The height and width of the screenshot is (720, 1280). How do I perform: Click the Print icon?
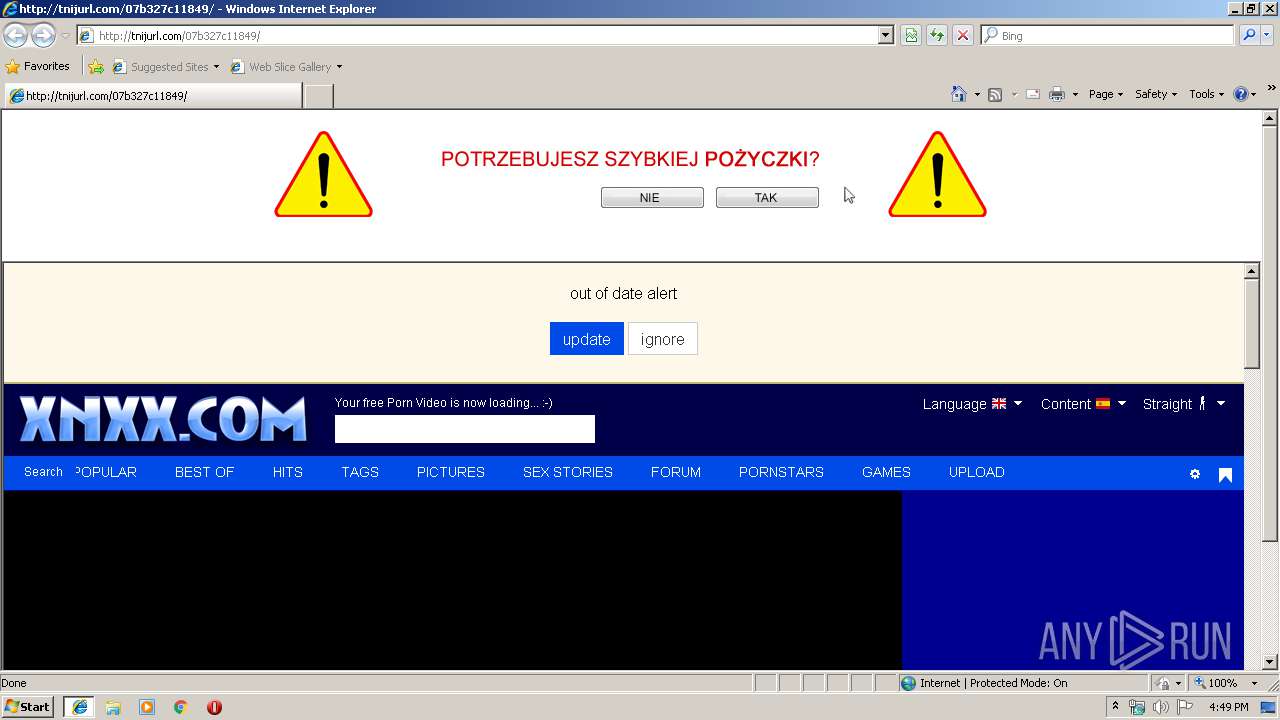click(x=1057, y=94)
